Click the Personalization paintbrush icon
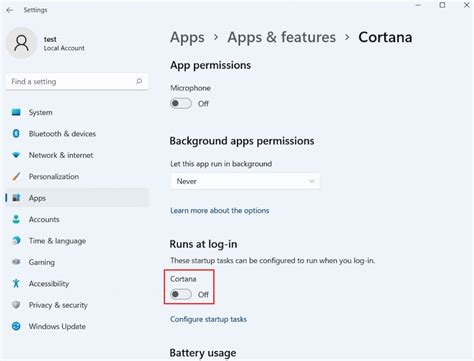This screenshot has height=361, width=474. pos(16,176)
